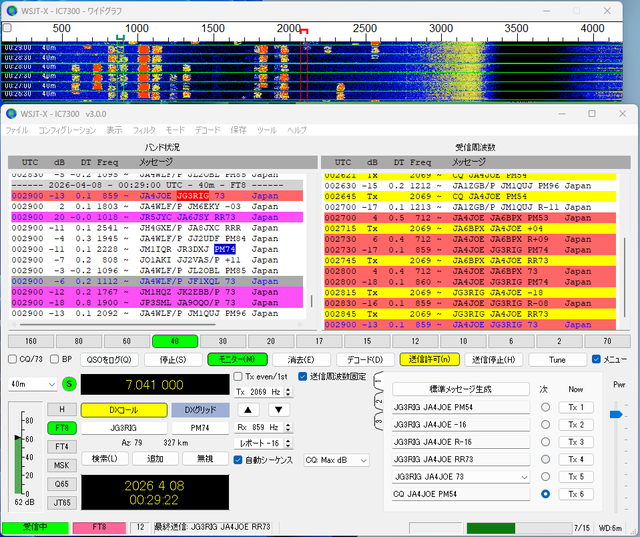
Task: Click the up arrow Tx/Rx frequency button
Action: 248,410
